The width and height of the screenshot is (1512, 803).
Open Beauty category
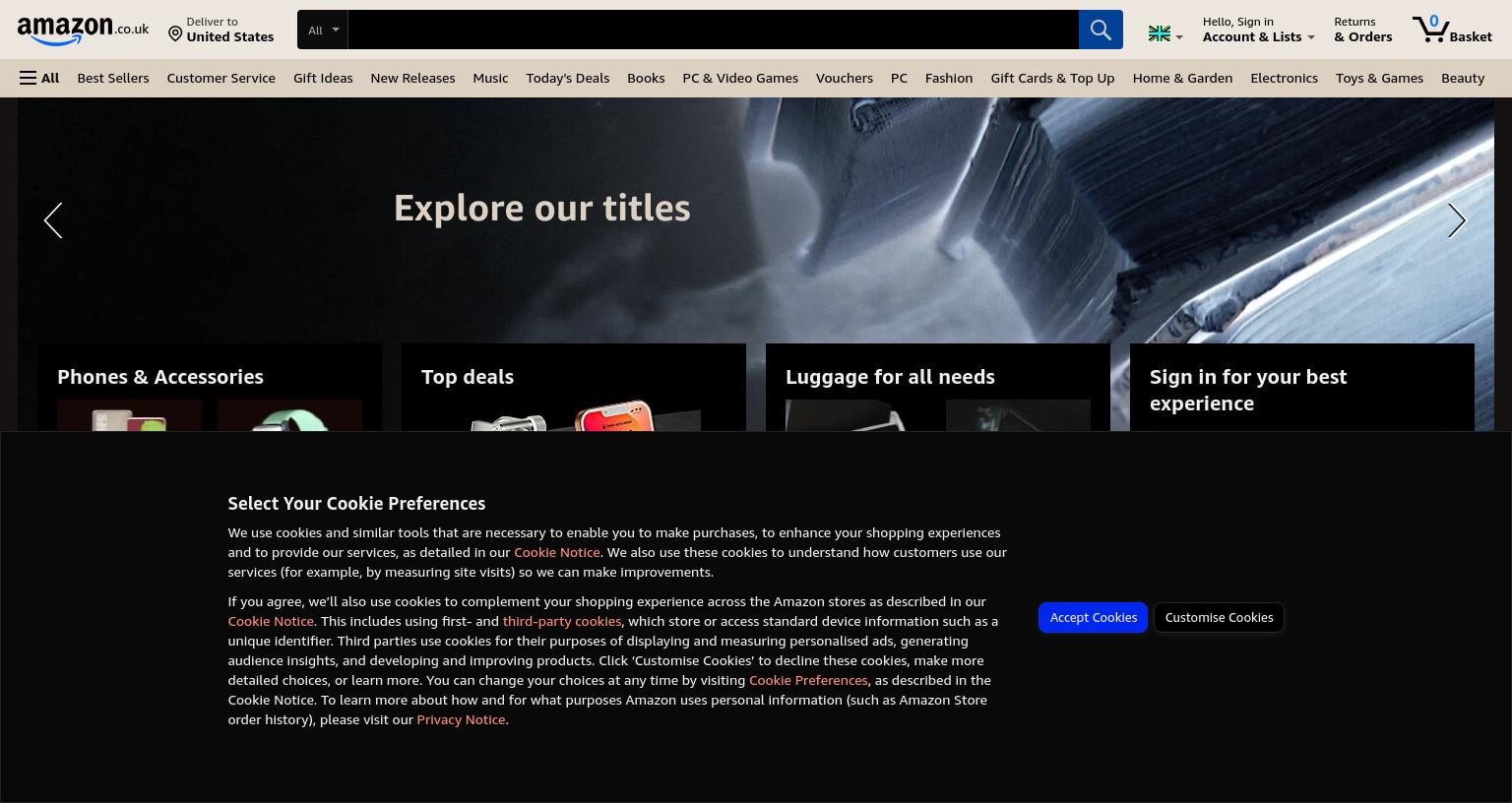[1463, 78]
